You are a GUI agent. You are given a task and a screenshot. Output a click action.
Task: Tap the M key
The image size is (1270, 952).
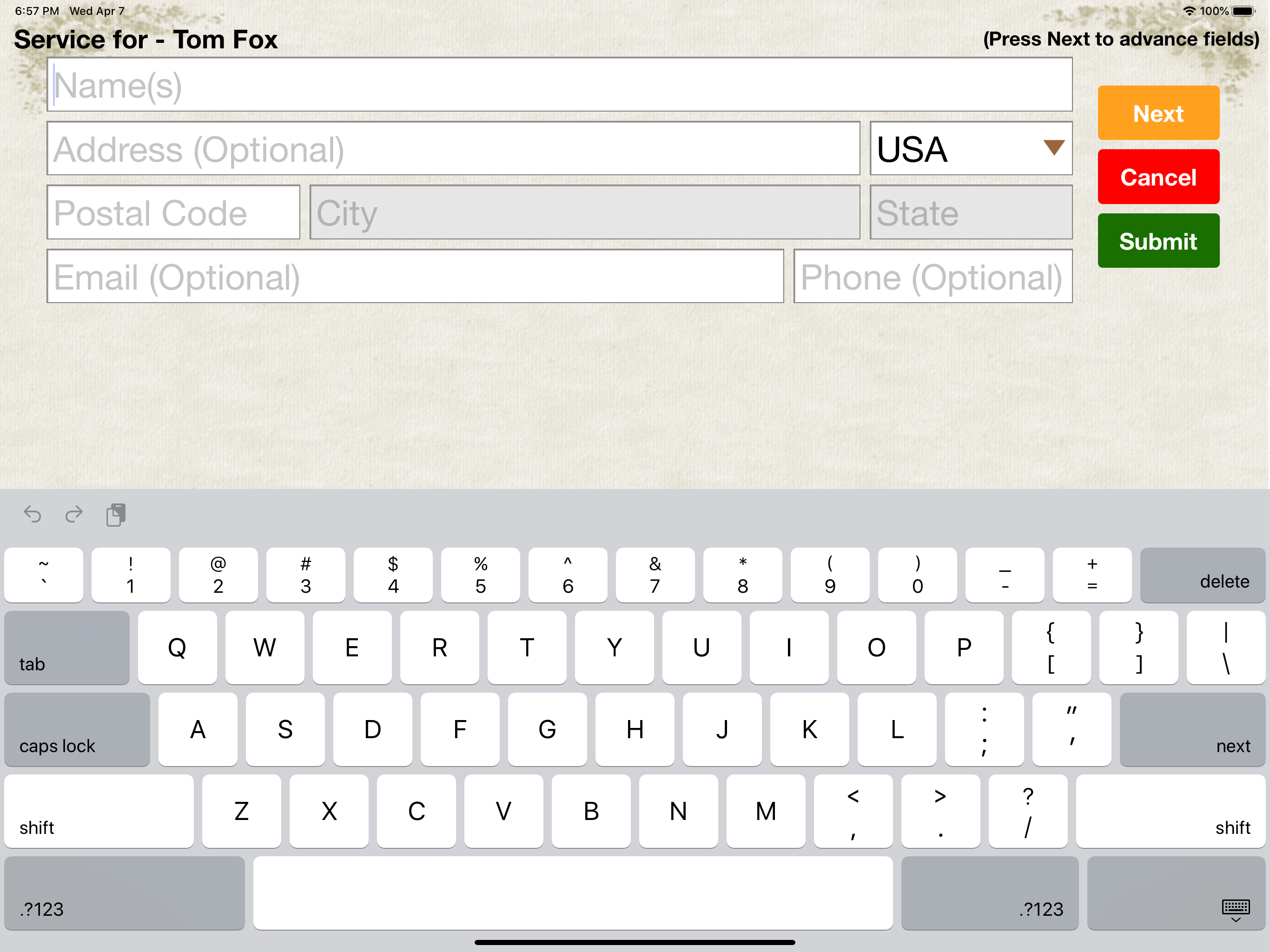(766, 811)
